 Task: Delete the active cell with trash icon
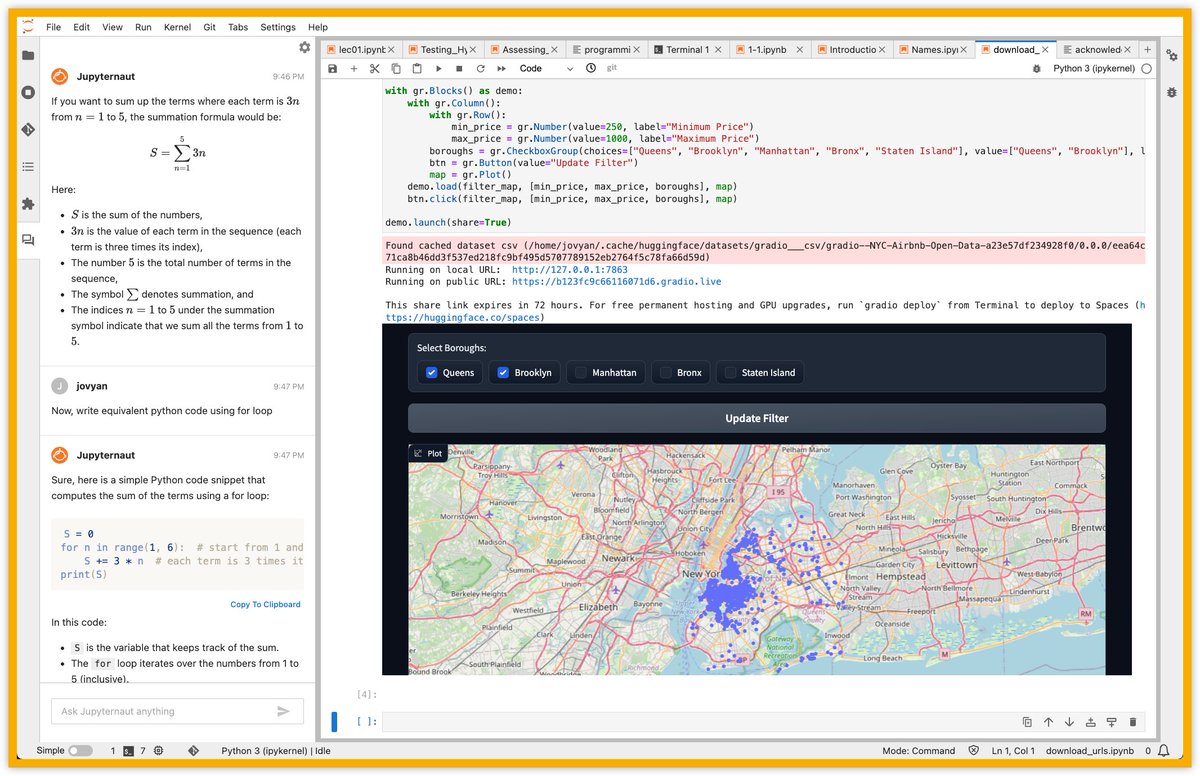click(1132, 722)
